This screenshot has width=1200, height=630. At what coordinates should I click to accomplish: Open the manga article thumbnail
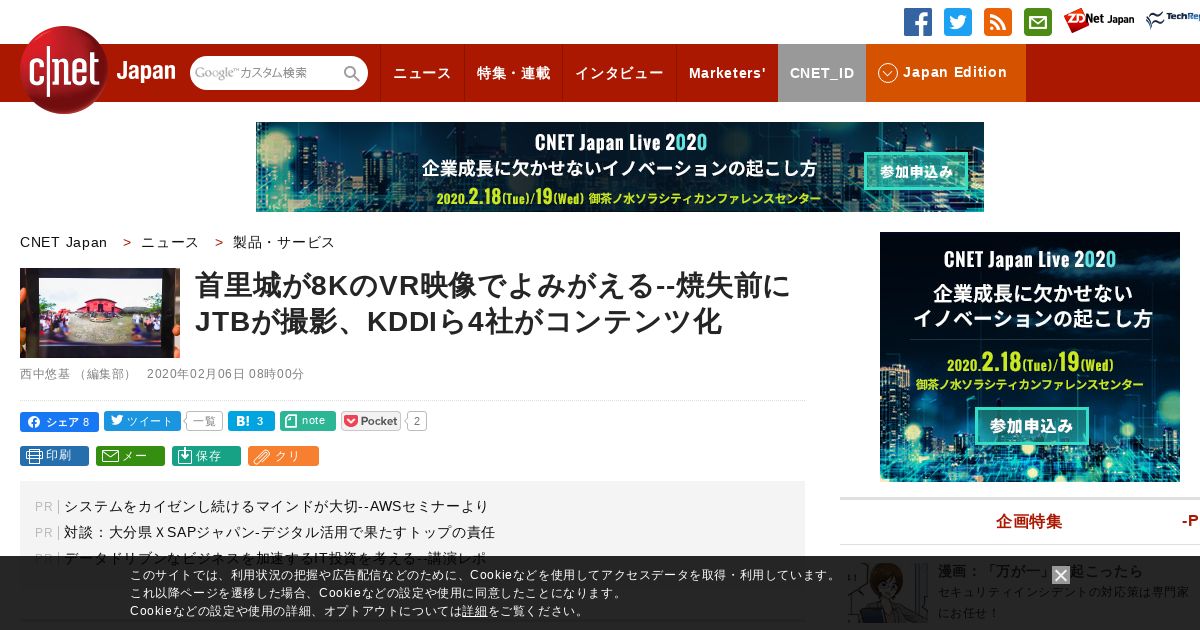coord(888,592)
